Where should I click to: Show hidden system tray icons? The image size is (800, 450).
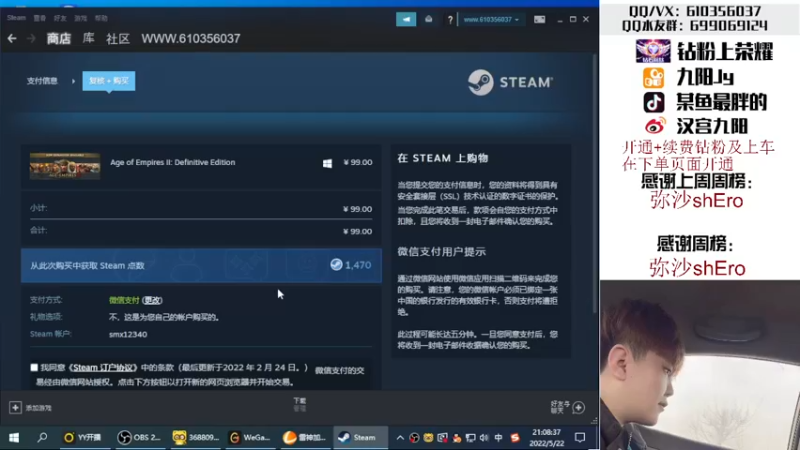coord(400,438)
